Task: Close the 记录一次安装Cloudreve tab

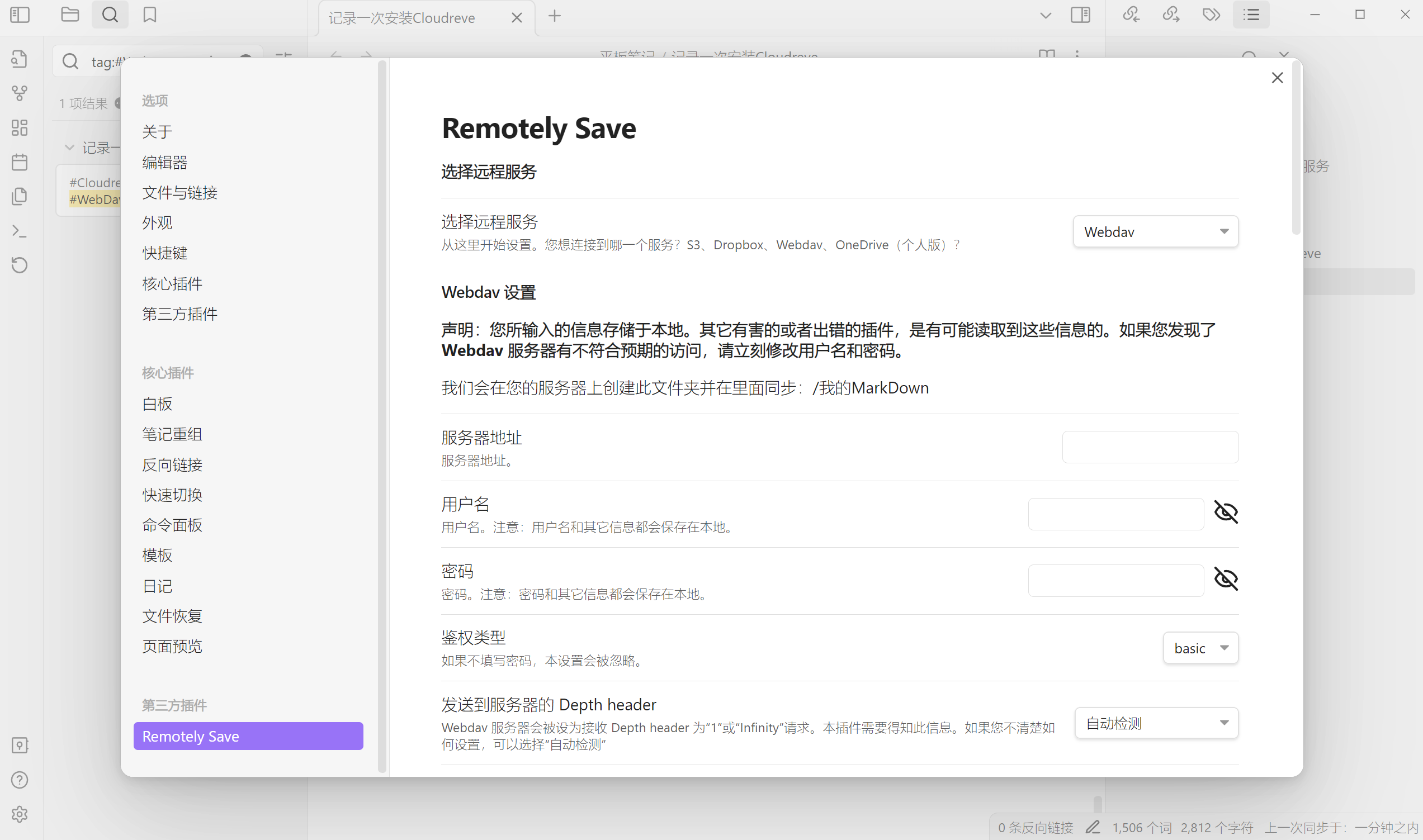Action: [x=517, y=18]
